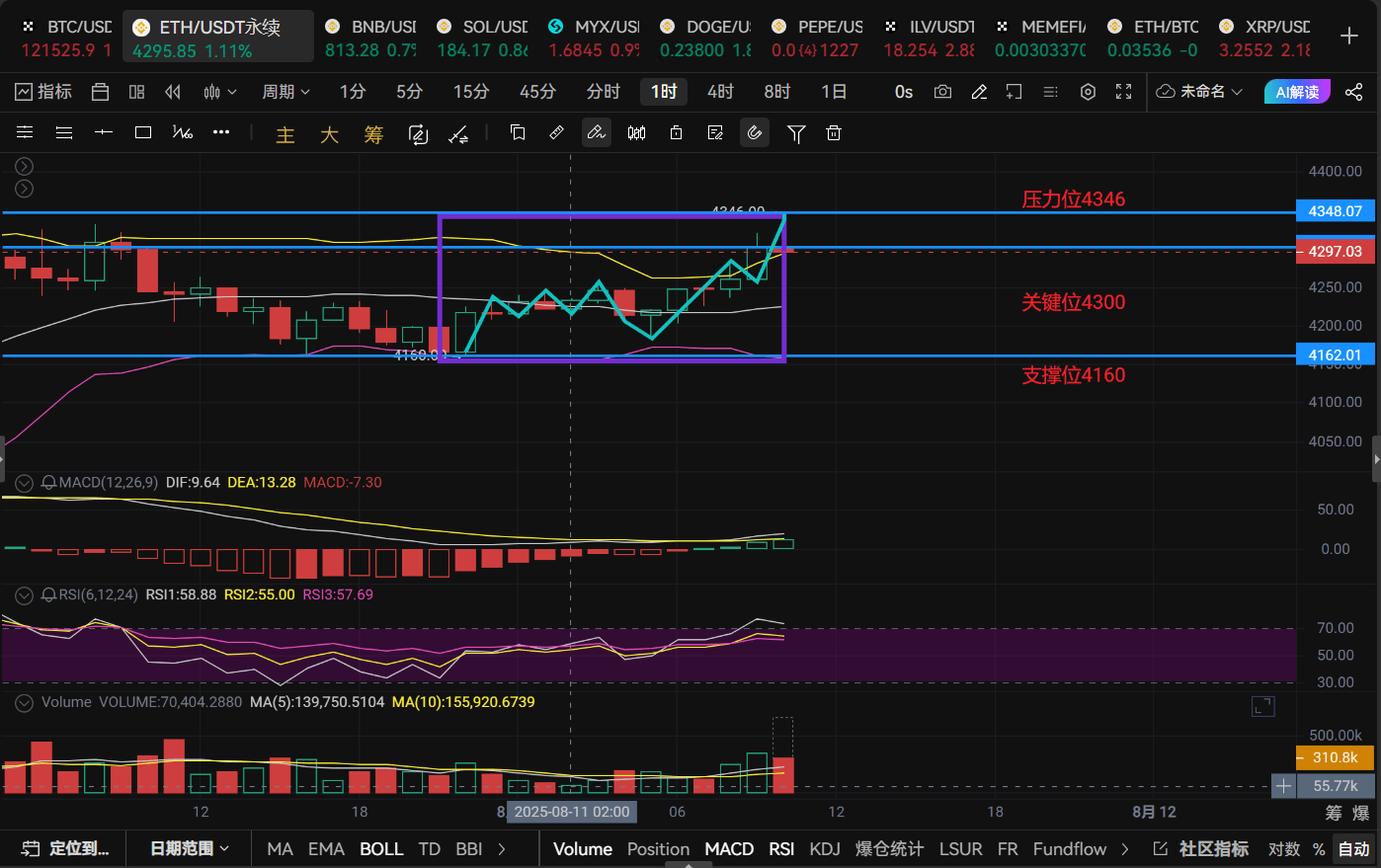Switch price scale to 对数 logarithmic

[1284, 848]
